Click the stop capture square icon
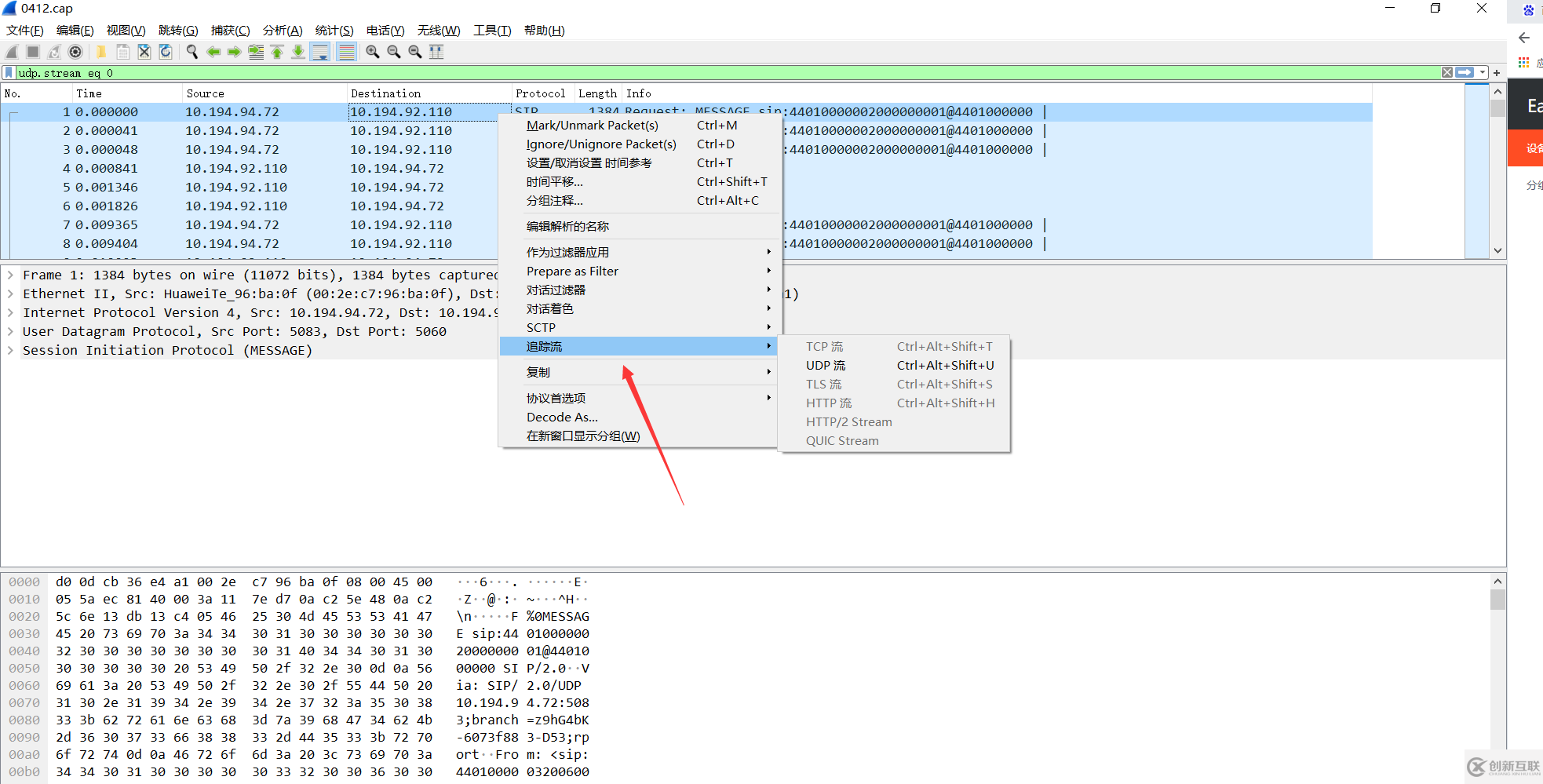 point(33,52)
